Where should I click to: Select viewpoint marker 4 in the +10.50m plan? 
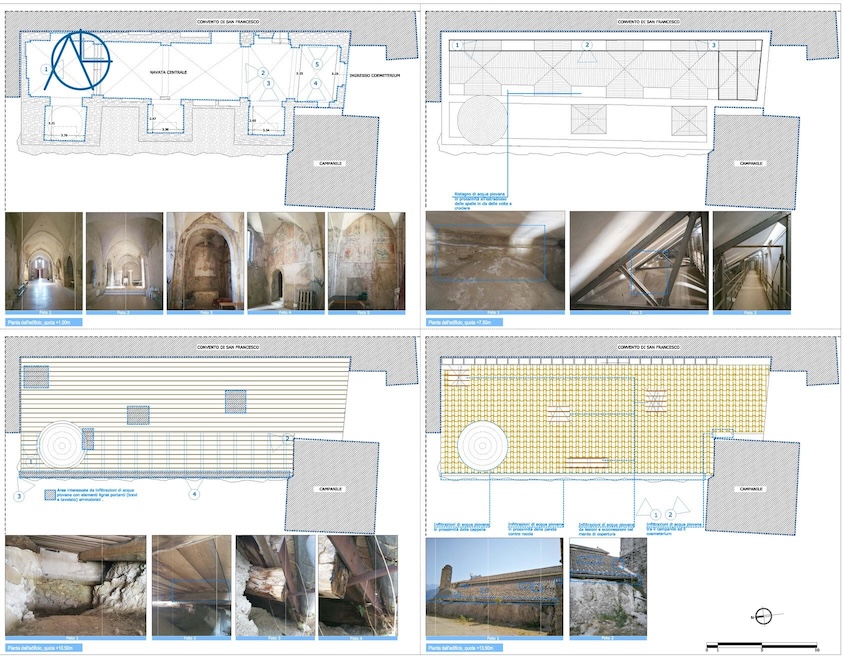[x=195, y=494]
